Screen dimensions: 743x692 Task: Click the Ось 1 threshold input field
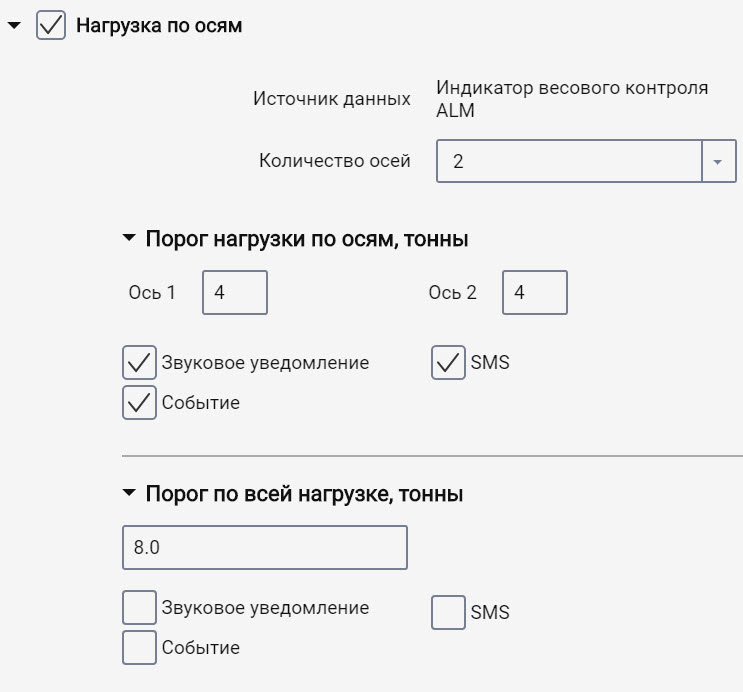[x=235, y=292]
